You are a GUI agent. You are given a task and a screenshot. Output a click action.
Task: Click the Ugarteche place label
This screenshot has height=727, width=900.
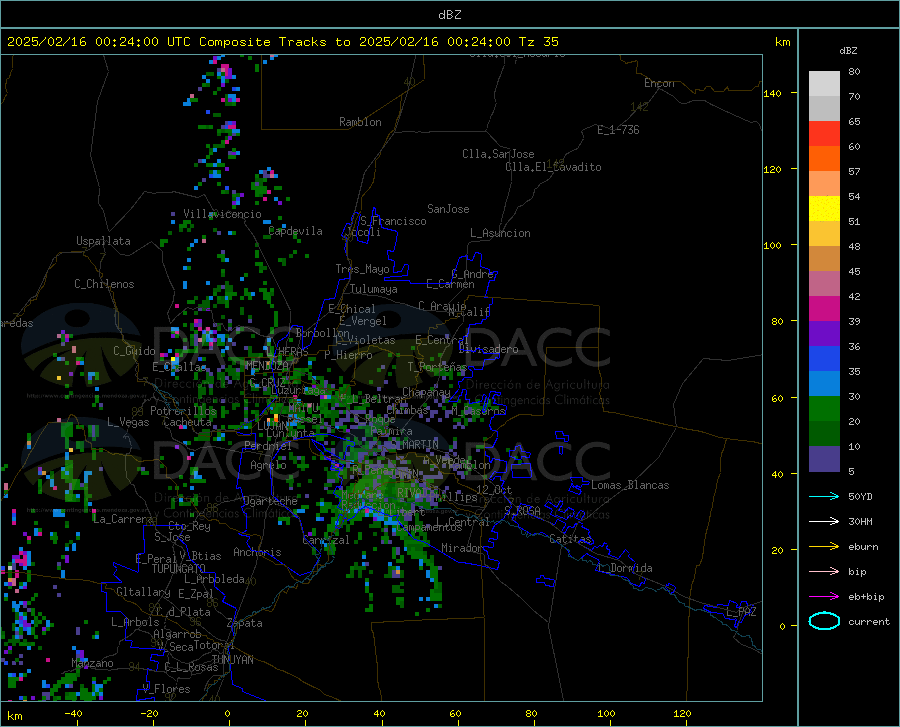click(270, 501)
